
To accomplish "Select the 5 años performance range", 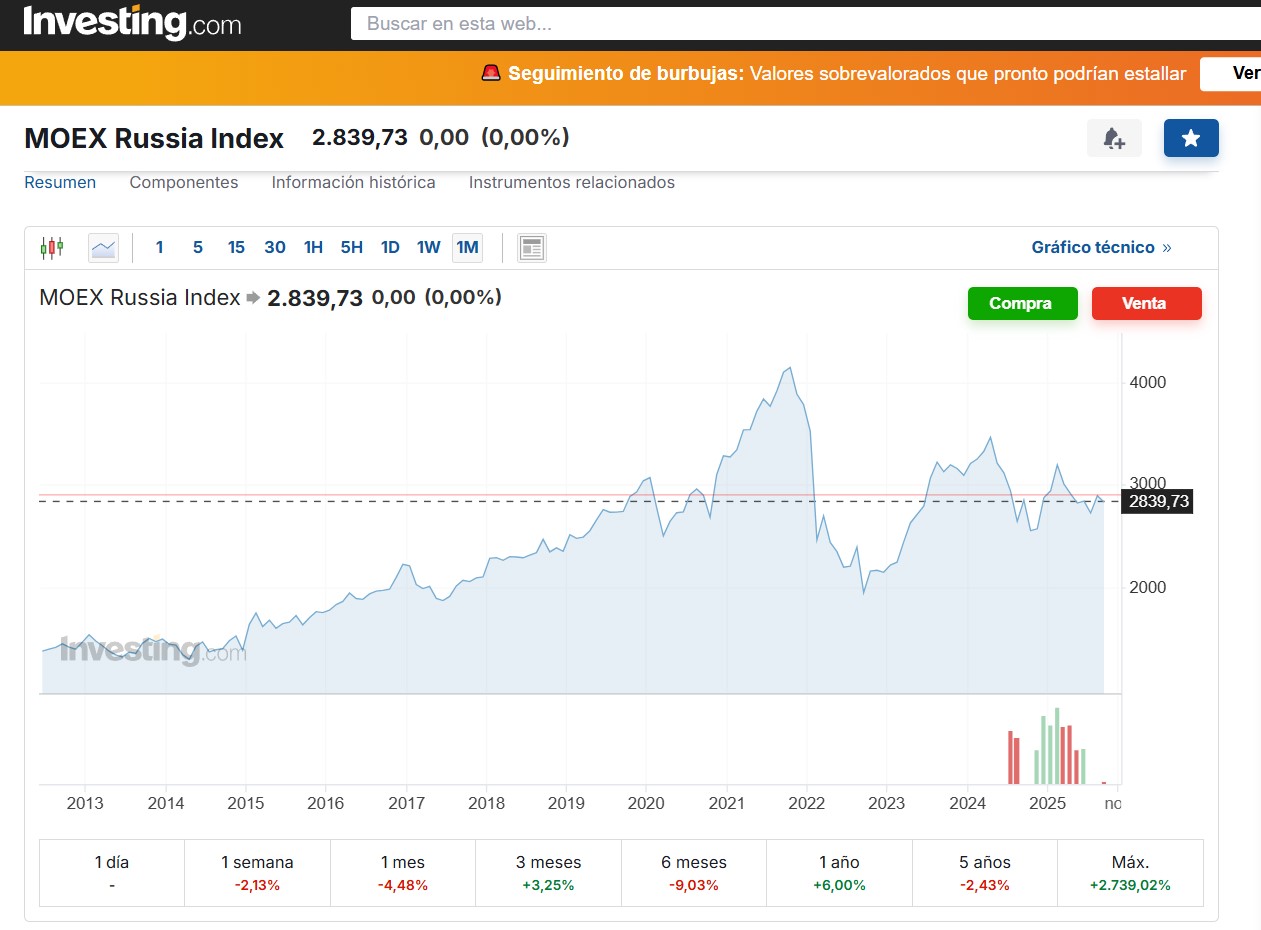I will tap(984, 872).
